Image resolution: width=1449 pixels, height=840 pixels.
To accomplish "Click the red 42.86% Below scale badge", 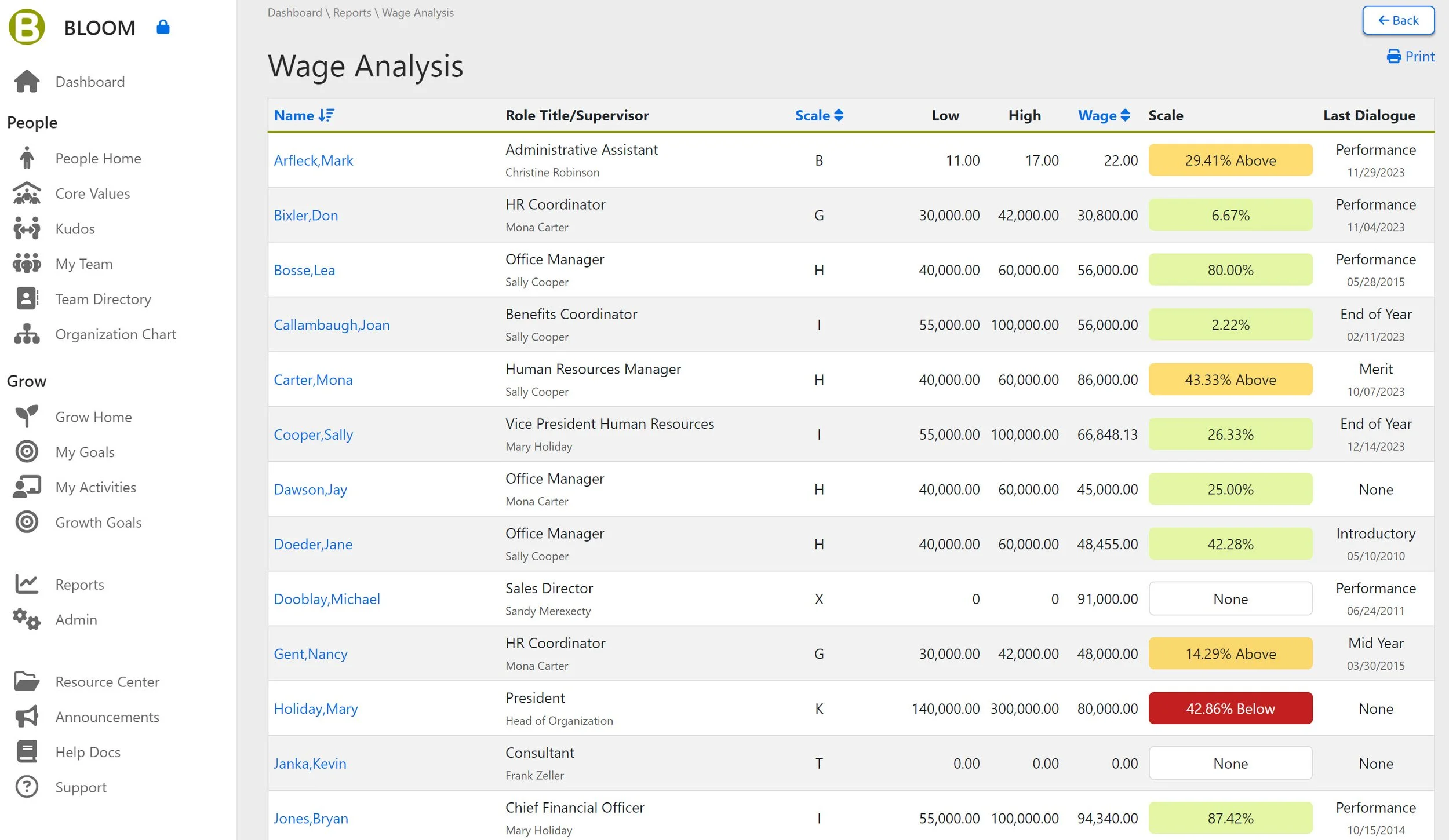I will (x=1230, y=708).
